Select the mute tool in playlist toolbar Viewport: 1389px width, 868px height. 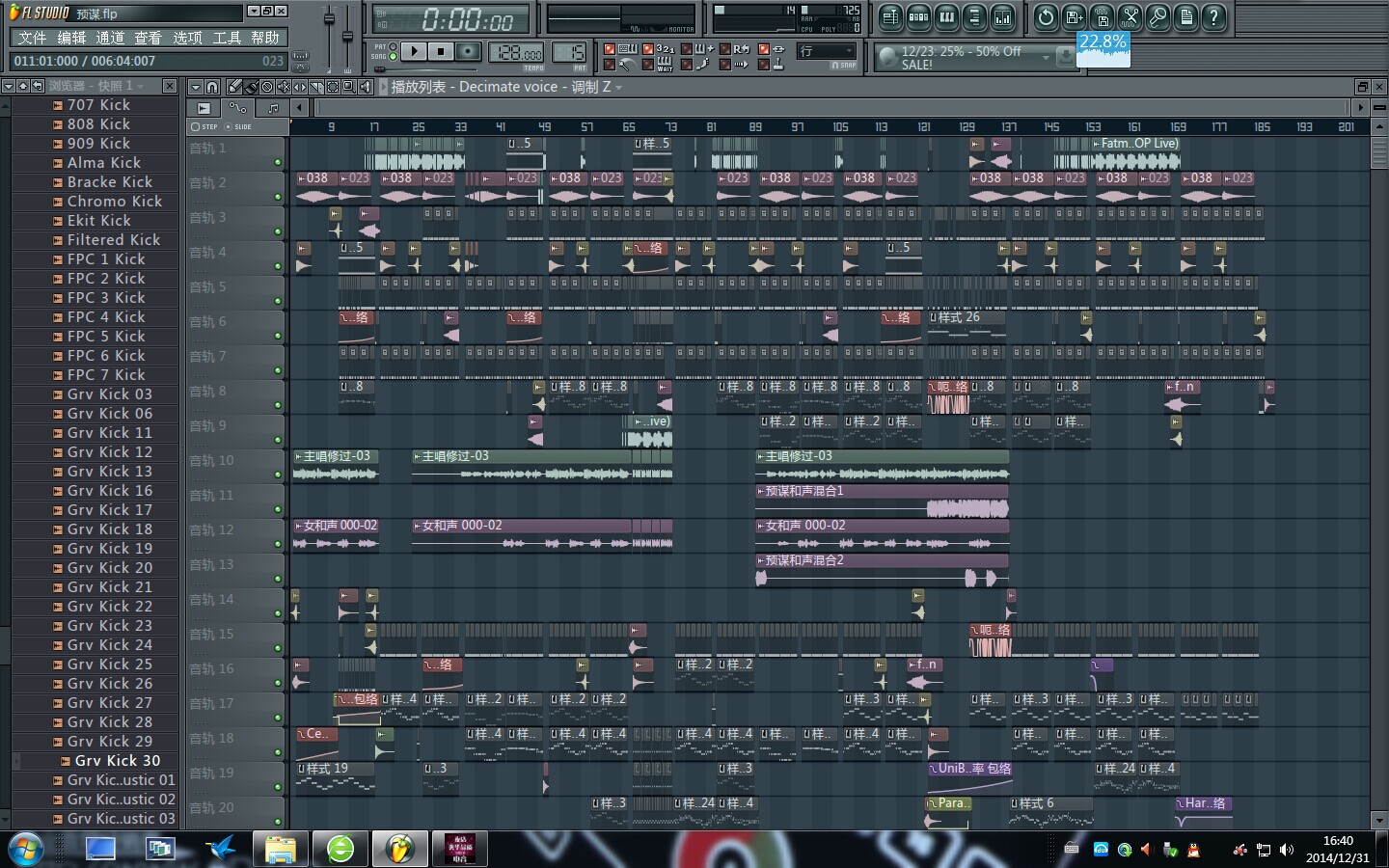[284, 87]
